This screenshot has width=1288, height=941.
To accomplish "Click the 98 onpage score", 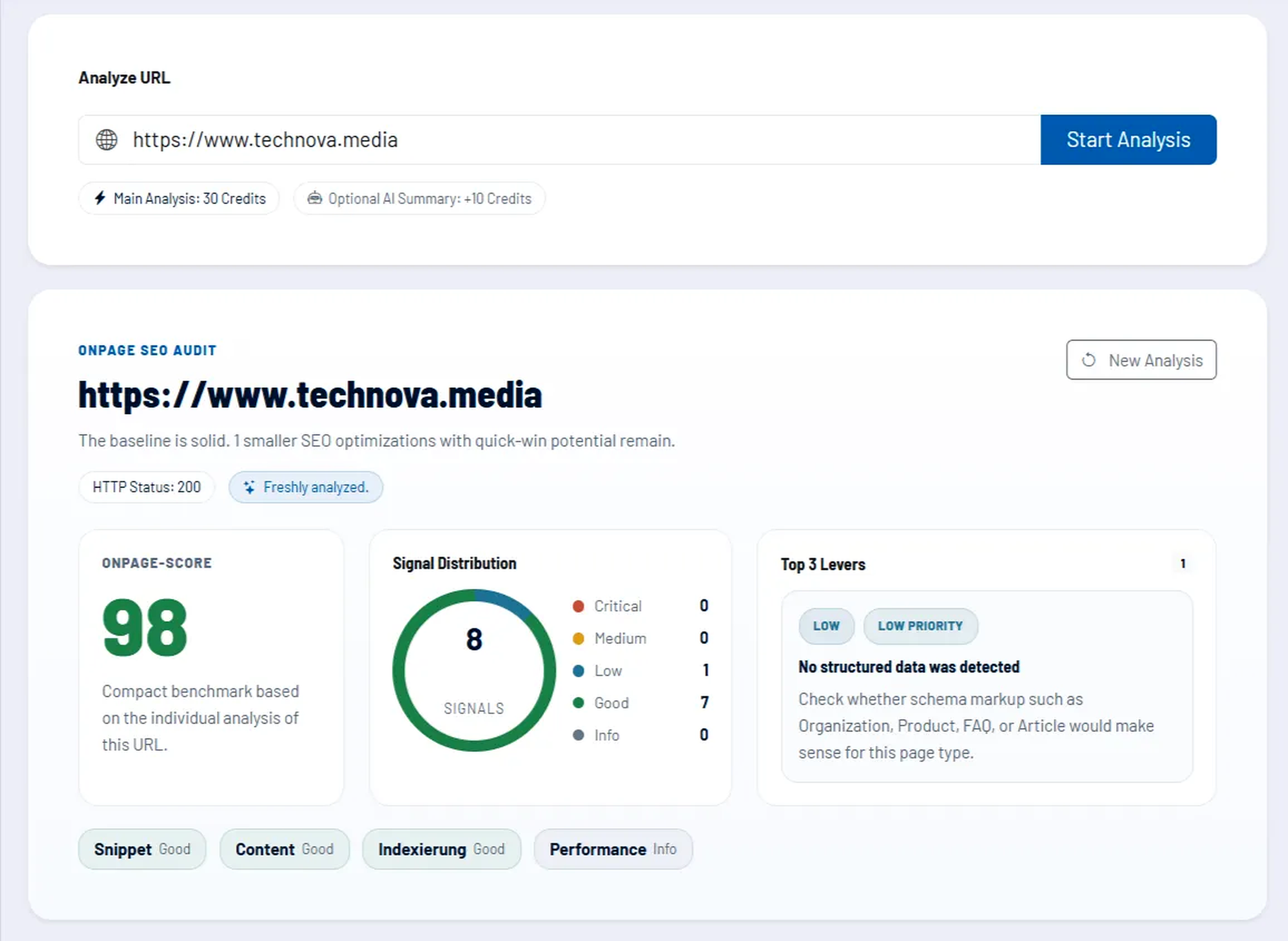I will pyautogui.click(x=145, y=627).
